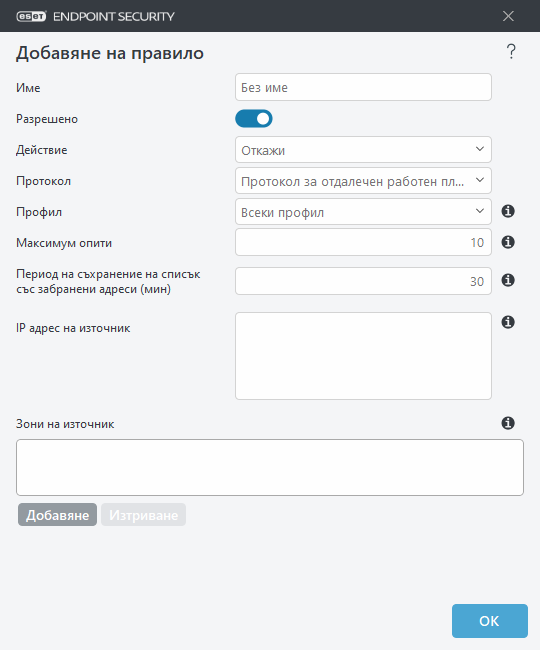The height and width of the screenshot is (650, 540).
Task: Open the help question mark icon
Action: pyautogui.click(x=511, y=52)
